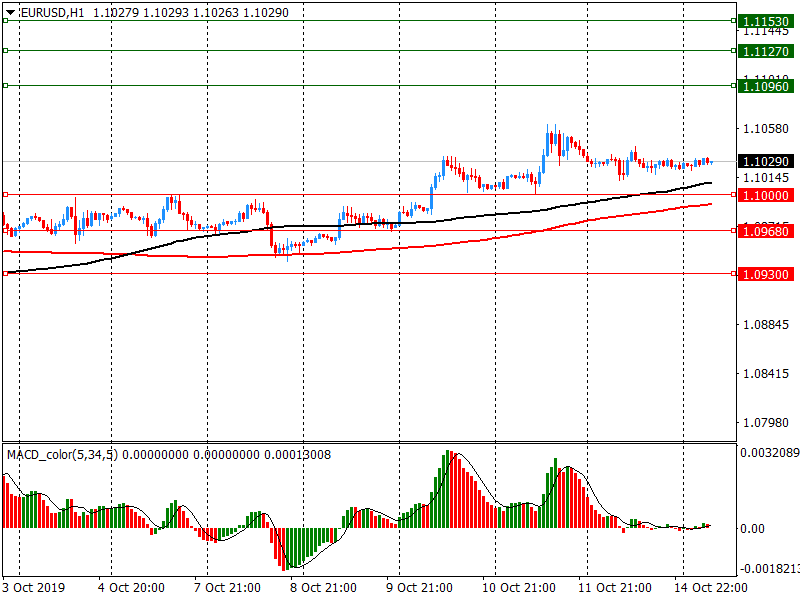Click the 1.11270 green level label

point(766,51)
